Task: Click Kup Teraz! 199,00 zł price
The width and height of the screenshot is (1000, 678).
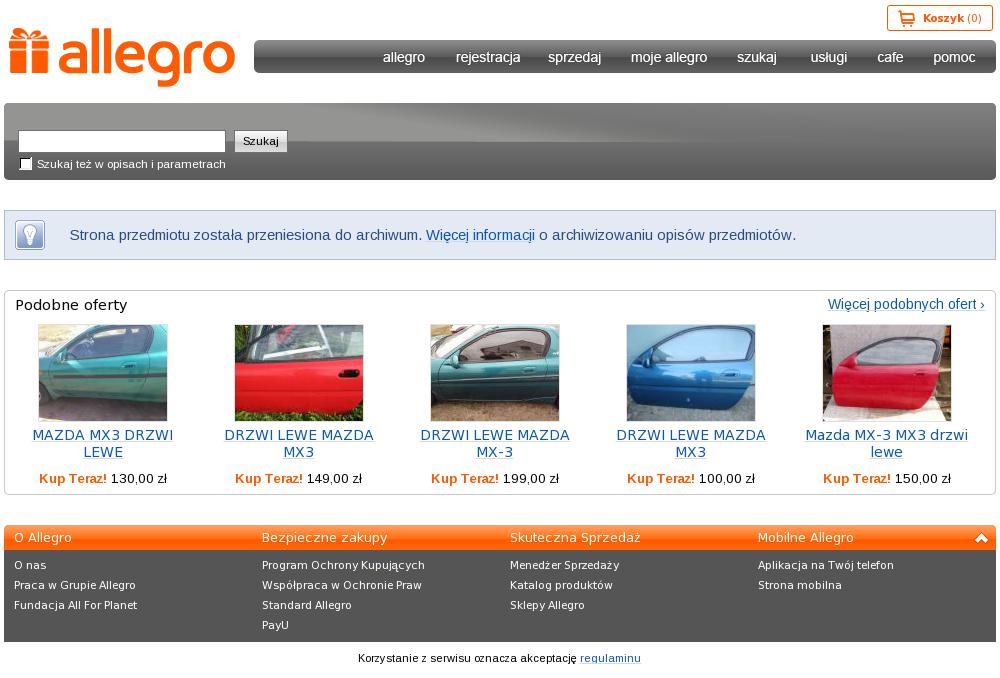Action: (495, 478)
